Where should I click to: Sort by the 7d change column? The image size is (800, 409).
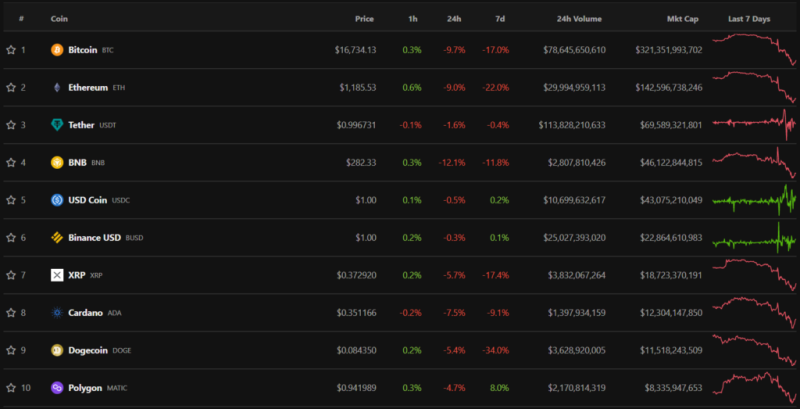[501, 18]
